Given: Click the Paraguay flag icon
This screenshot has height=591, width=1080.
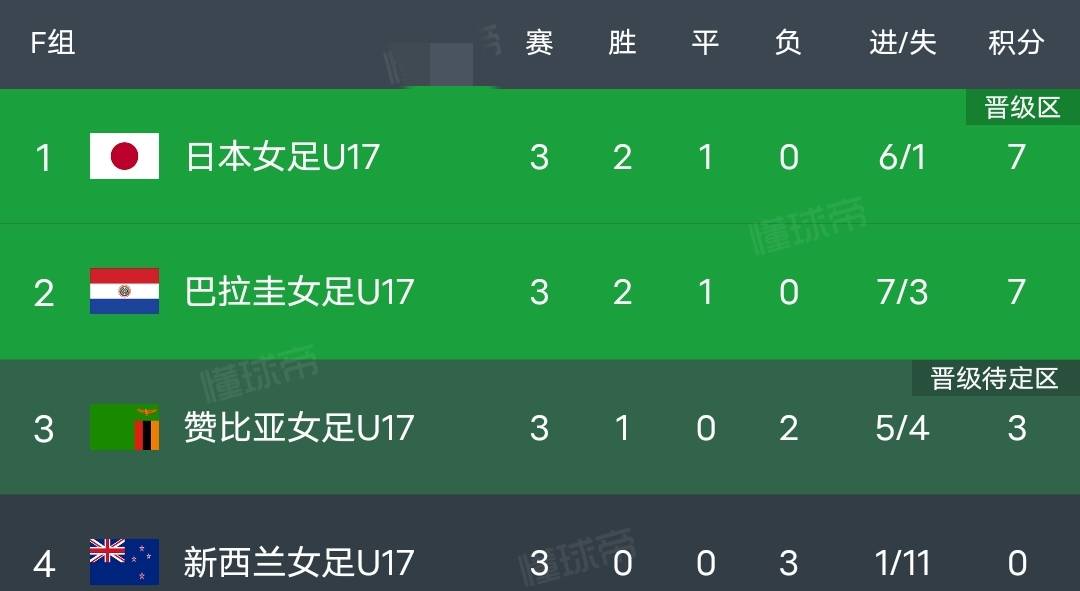Looking at the screenshot, I should (124, 291).
